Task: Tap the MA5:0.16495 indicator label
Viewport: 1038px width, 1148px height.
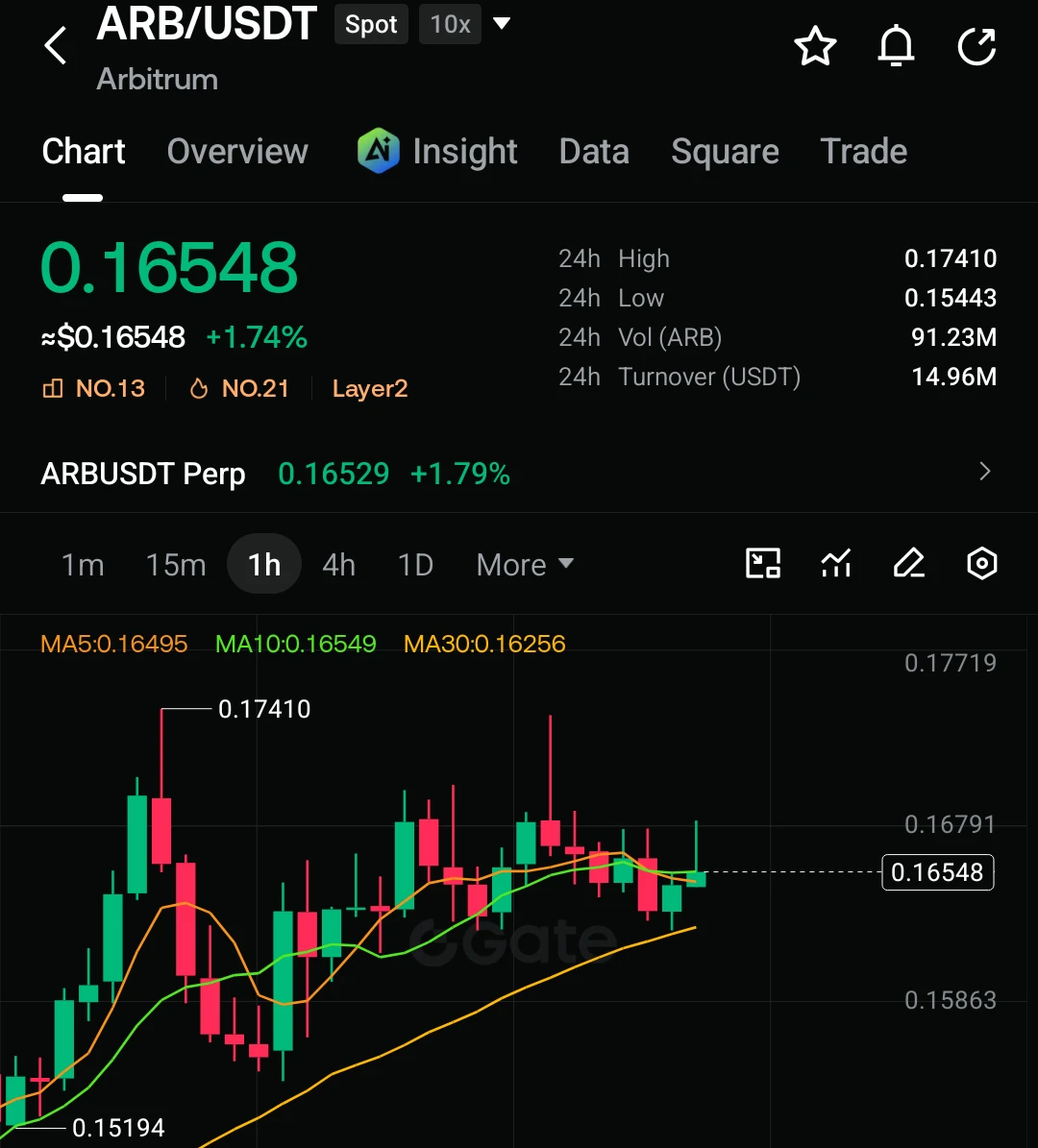Action: (114, 644)
